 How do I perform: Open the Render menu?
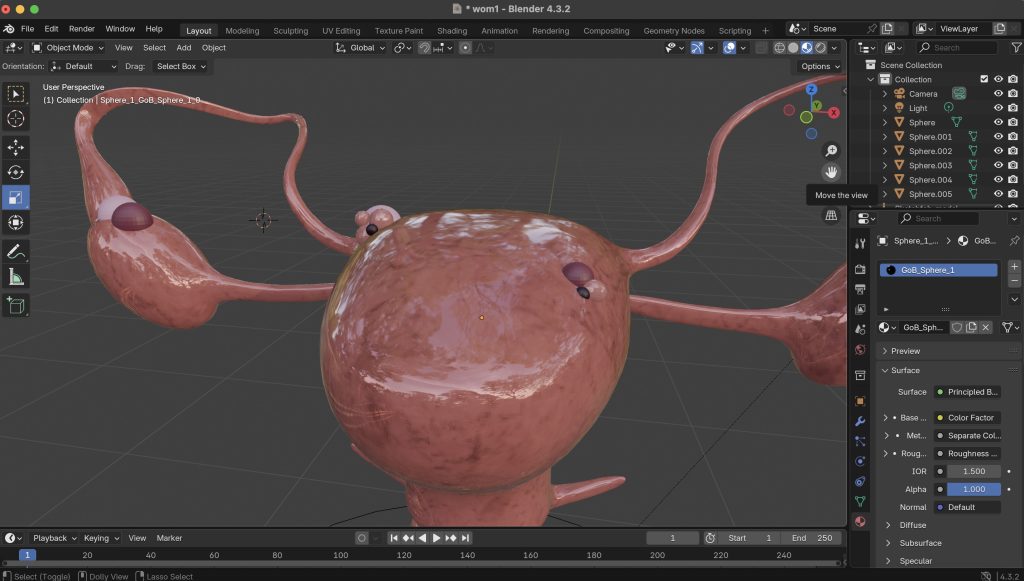point(82,29)
